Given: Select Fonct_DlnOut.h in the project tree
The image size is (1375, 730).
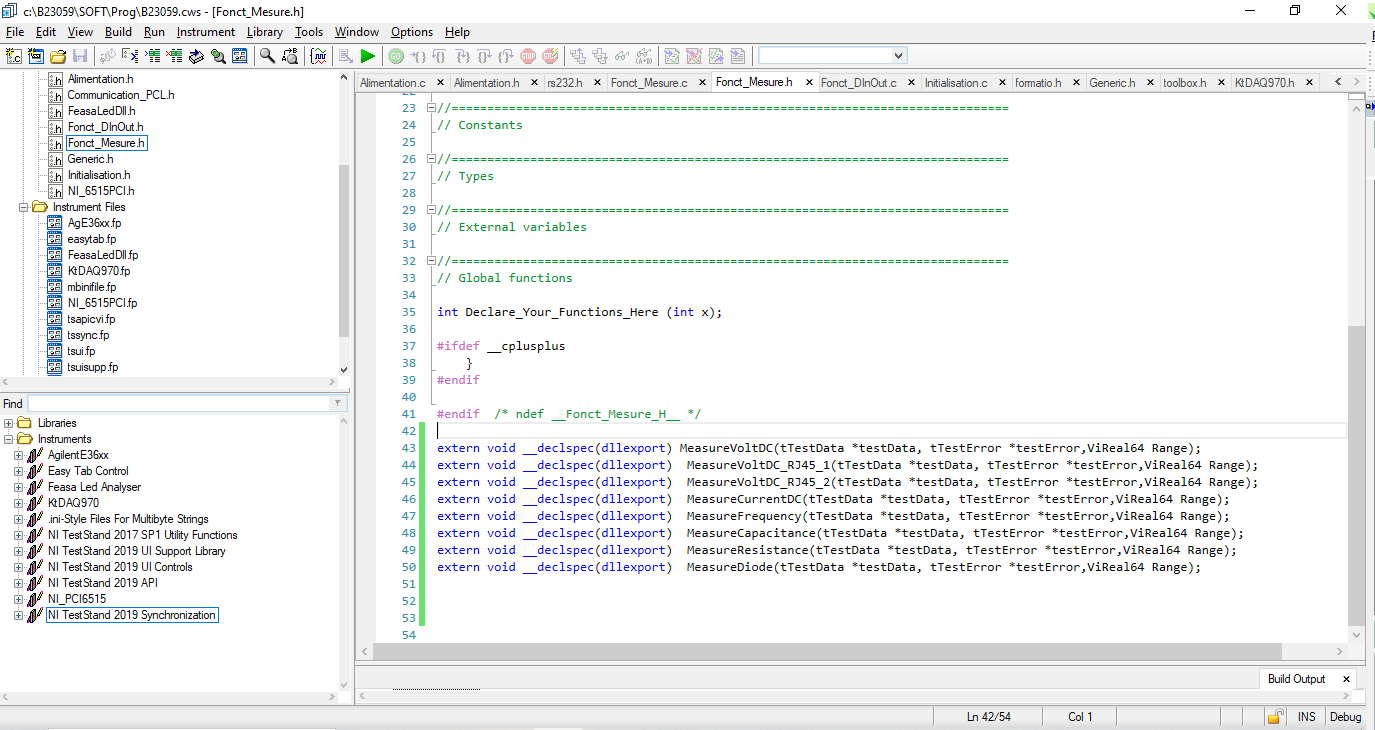Looking at the screenshot, I should coord(106,126).
